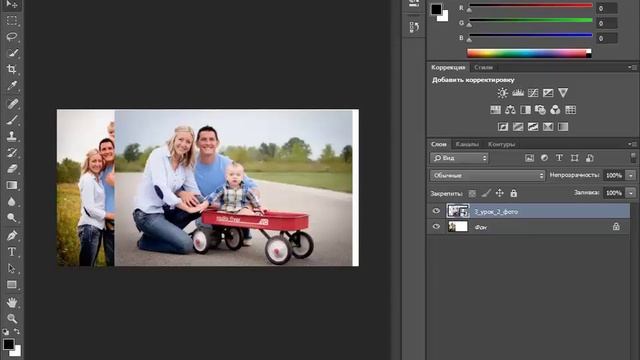Add Vibrance adjustment
640x360 pixels.
click(x=563, y=93)
